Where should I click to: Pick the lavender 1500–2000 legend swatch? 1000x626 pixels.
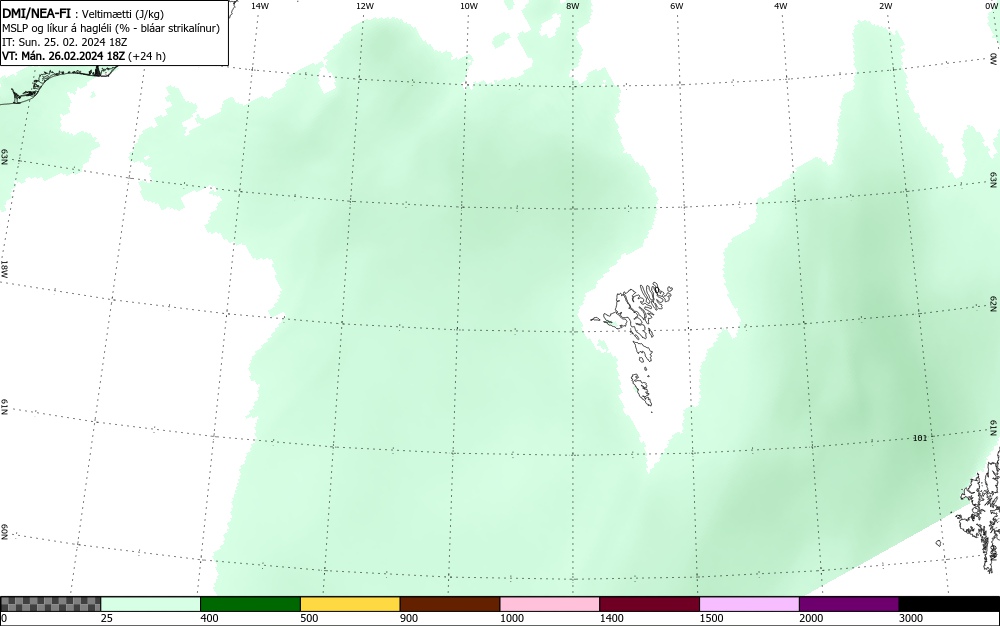(749, 604)
